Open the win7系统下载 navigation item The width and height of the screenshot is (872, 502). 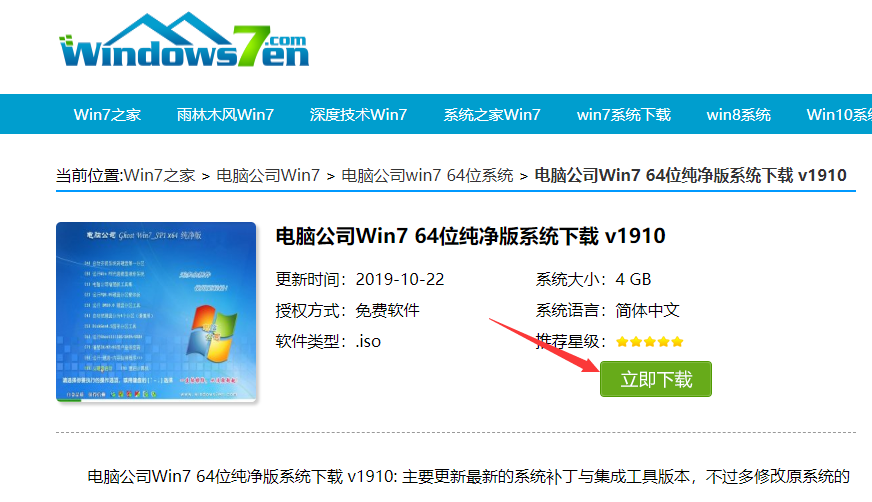(x=623, y=115)
